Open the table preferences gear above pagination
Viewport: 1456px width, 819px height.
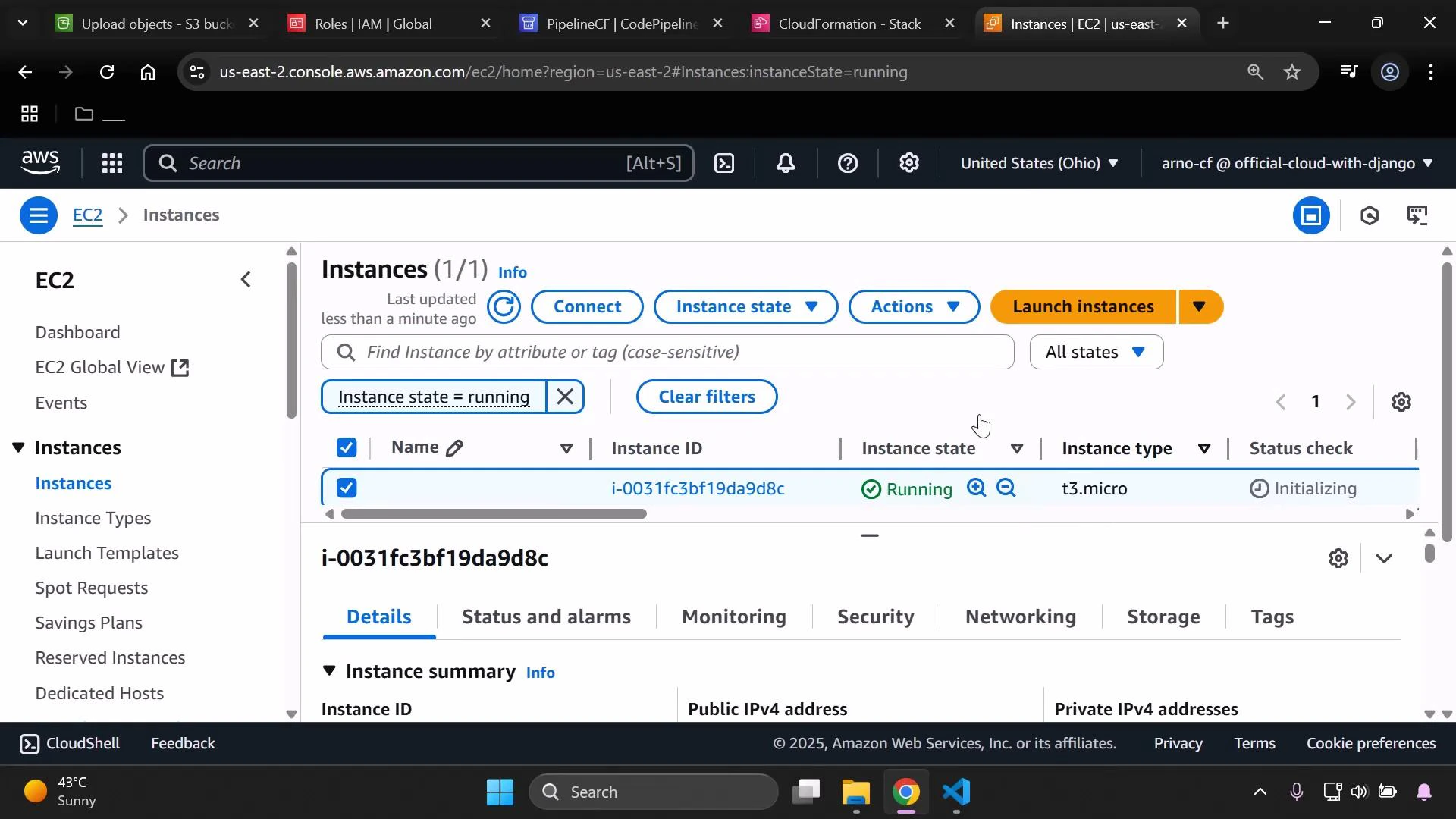coord(1401,401)
